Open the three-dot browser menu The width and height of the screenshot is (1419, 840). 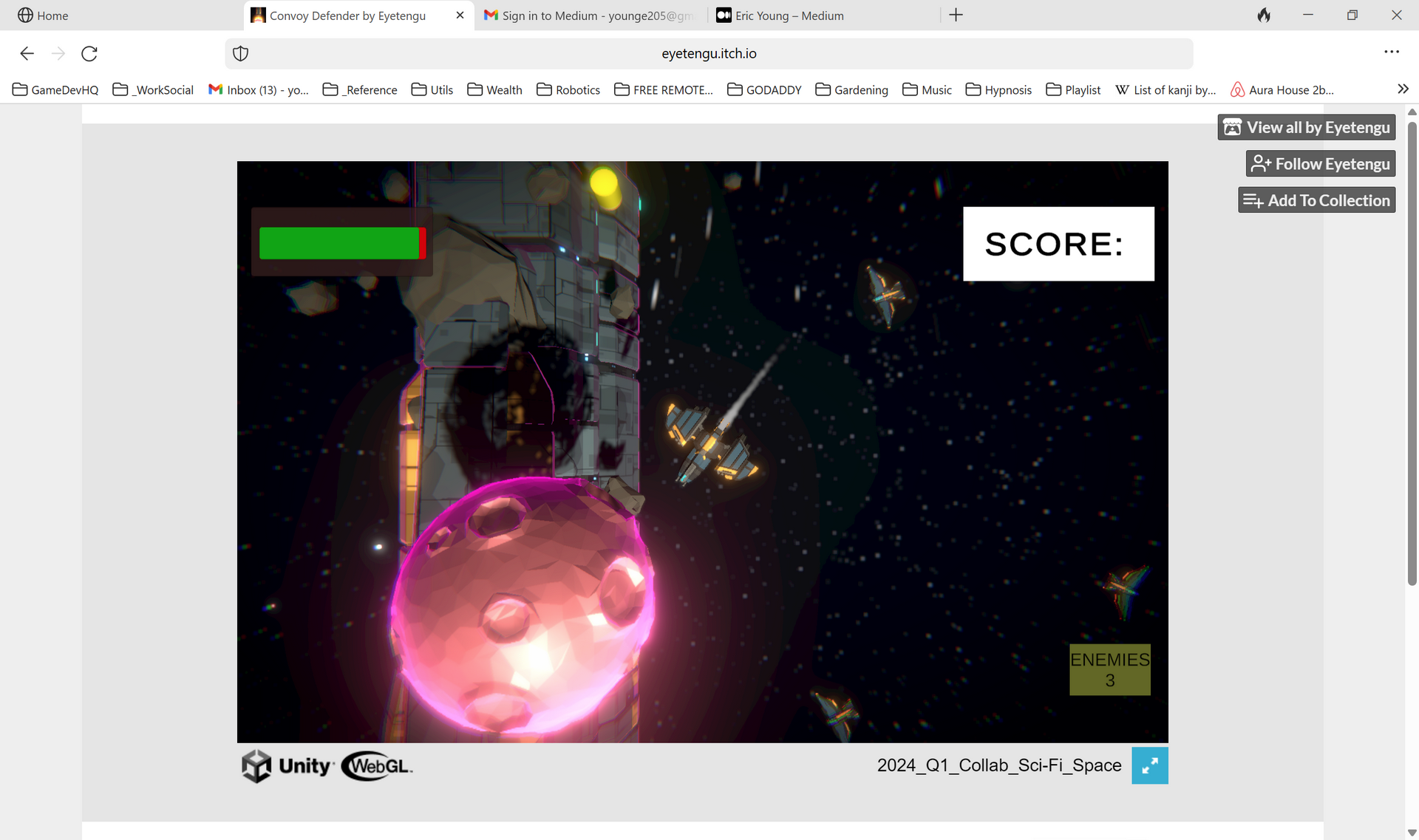(1392, 52)
